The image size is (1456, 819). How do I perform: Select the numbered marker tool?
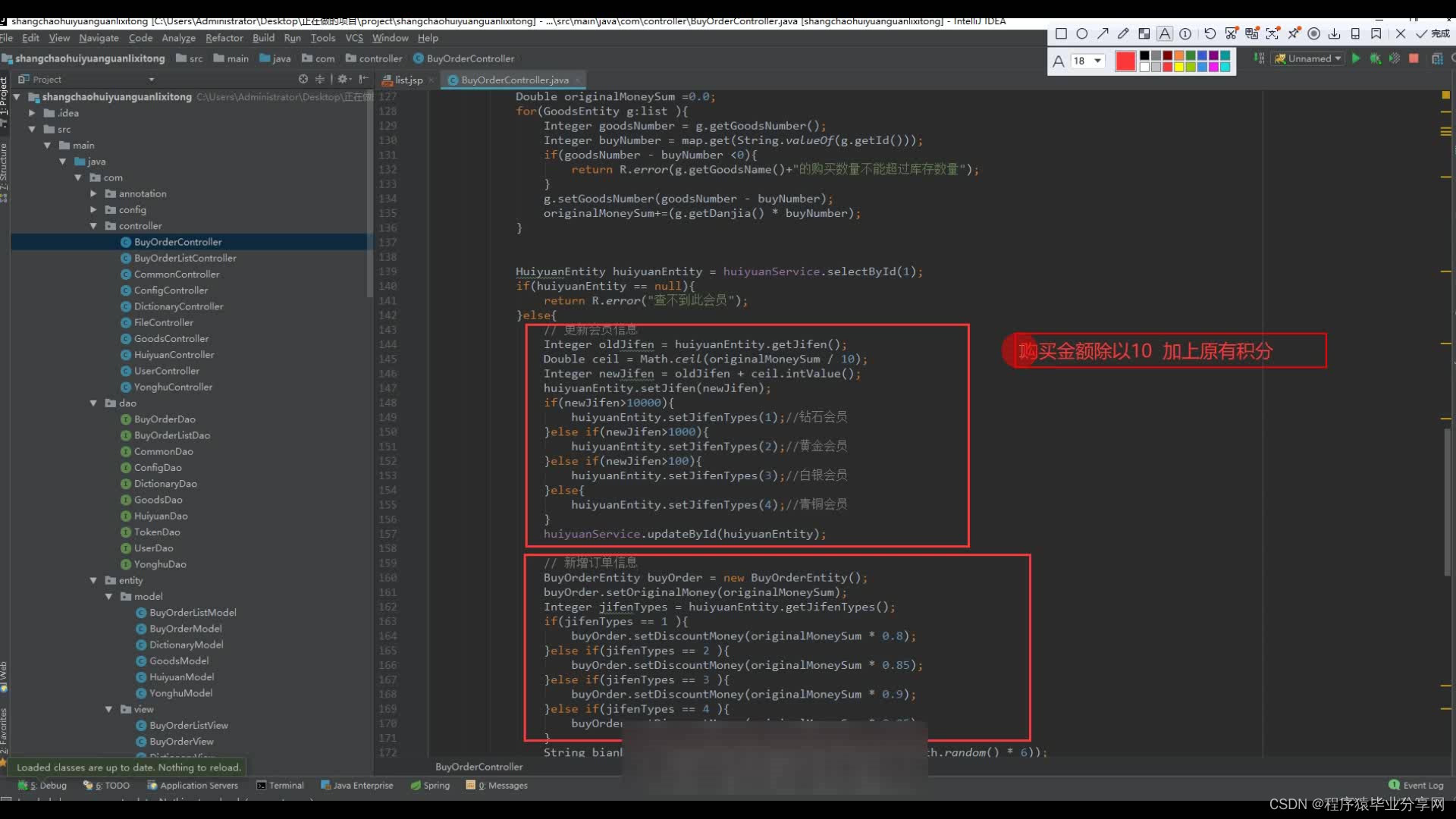coord(1185,33)
